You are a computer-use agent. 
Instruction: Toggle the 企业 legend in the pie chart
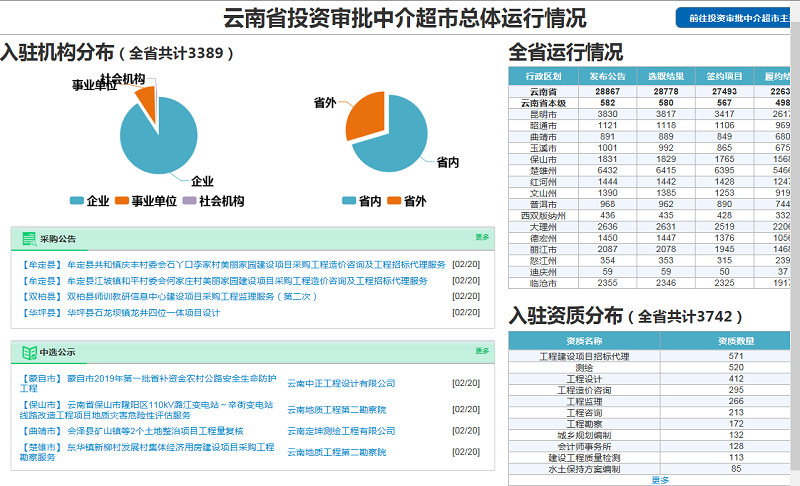90,201
